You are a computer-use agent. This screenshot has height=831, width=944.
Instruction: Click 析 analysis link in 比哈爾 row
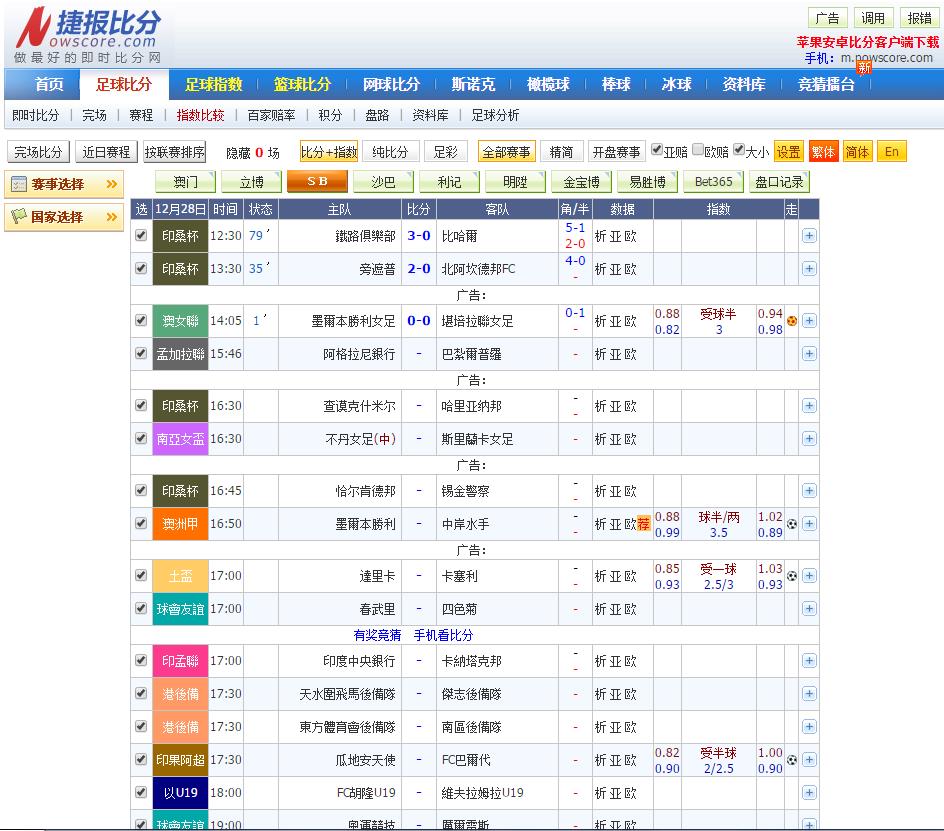600,236
